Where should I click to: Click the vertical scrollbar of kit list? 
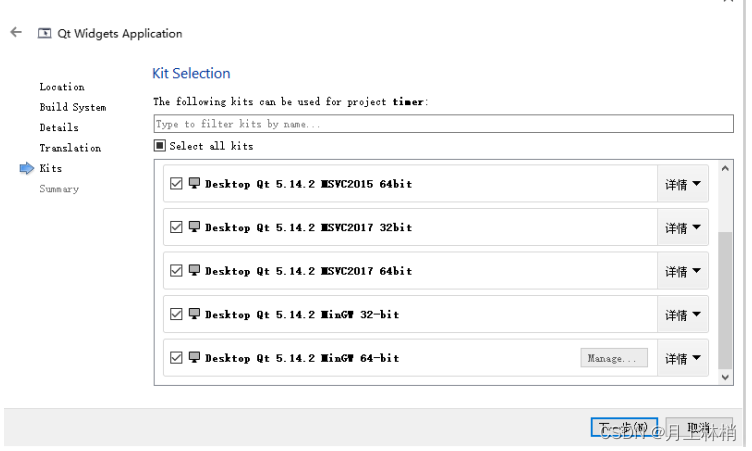726,300
